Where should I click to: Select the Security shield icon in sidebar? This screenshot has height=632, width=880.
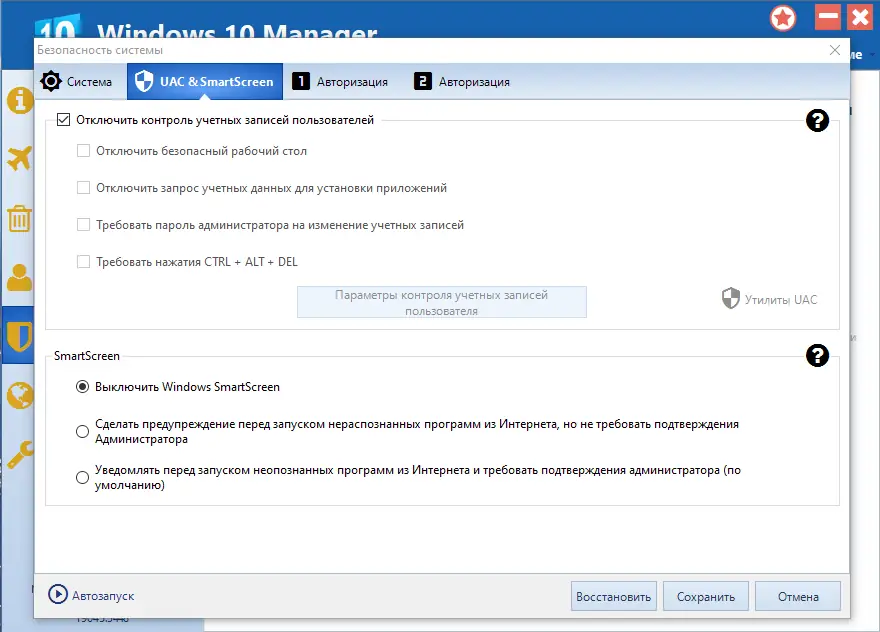(x=18, y=337)
